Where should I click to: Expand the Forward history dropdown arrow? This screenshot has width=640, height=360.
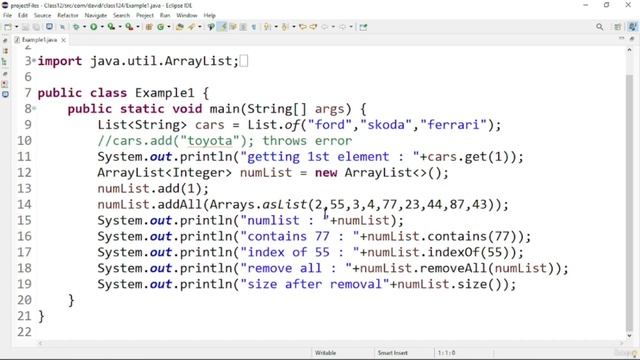click(351, 27)
